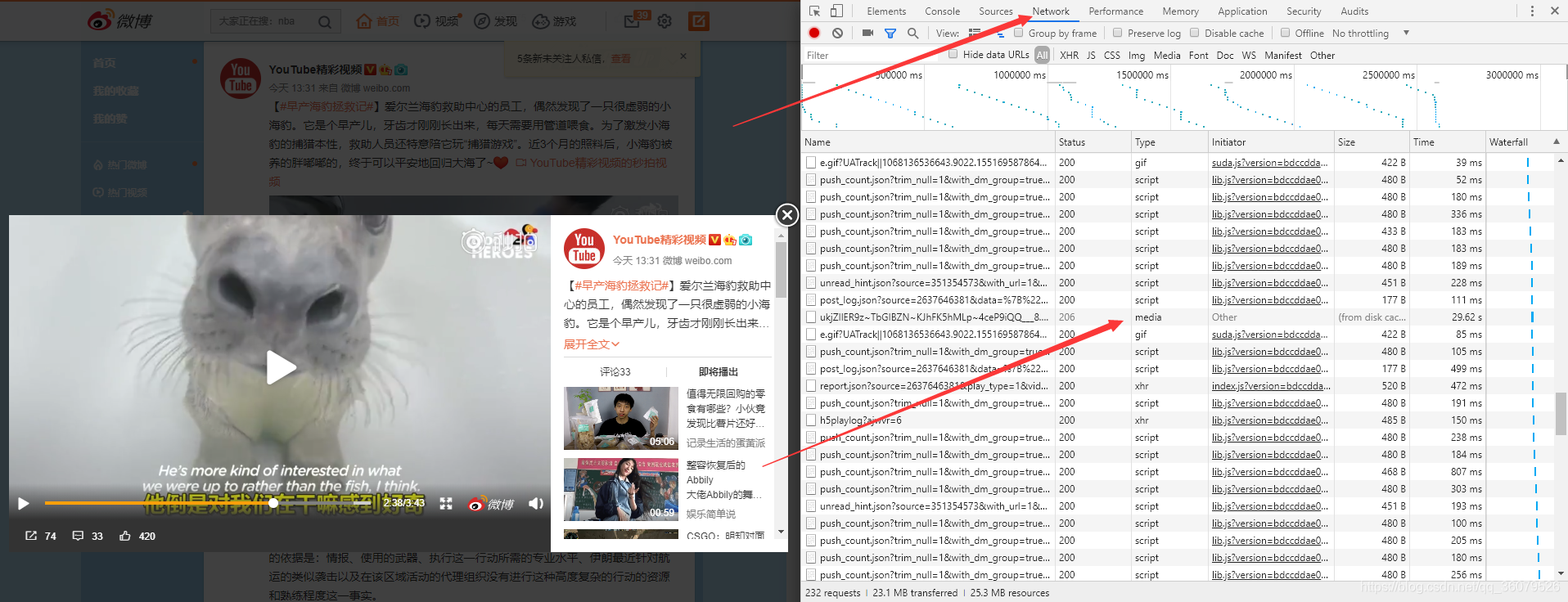1568x602 pixels.
Task: Open the Performance tab
Action: [x=1115, y=11]
